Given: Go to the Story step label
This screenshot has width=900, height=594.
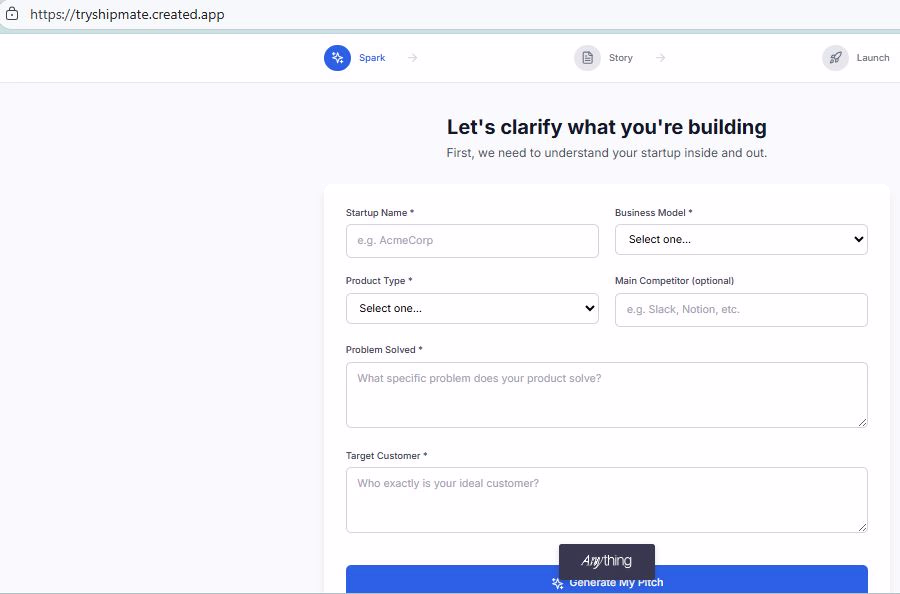Looking at the screenshot, I should pyautogui.click(x=621, y=58).
